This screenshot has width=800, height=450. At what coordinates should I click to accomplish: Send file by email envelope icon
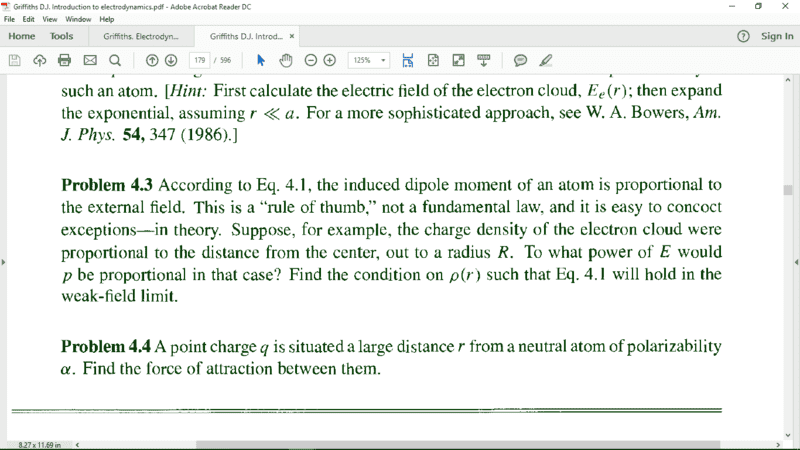pos(90,60)
